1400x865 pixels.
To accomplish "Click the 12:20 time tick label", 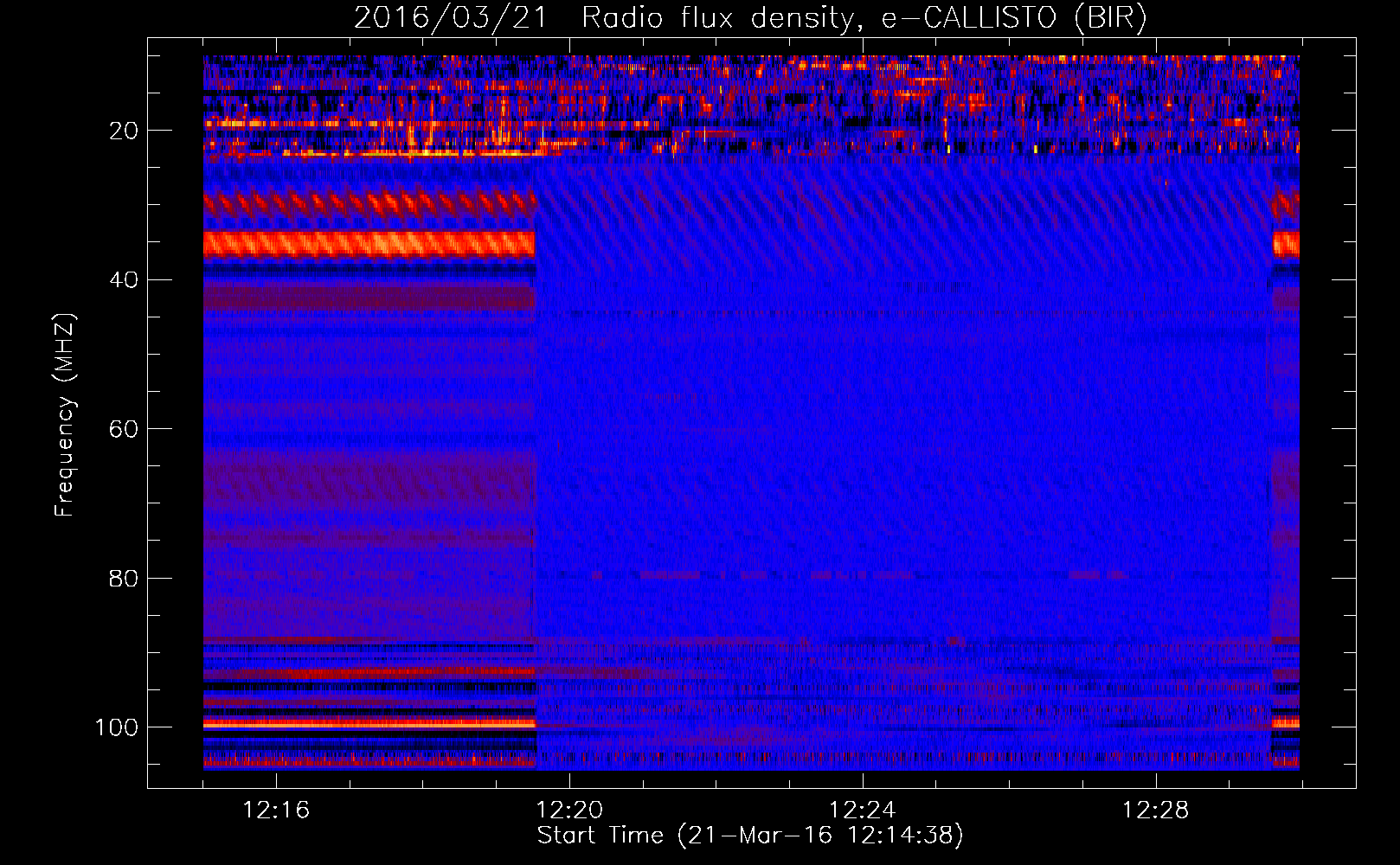I will [569, 810].
